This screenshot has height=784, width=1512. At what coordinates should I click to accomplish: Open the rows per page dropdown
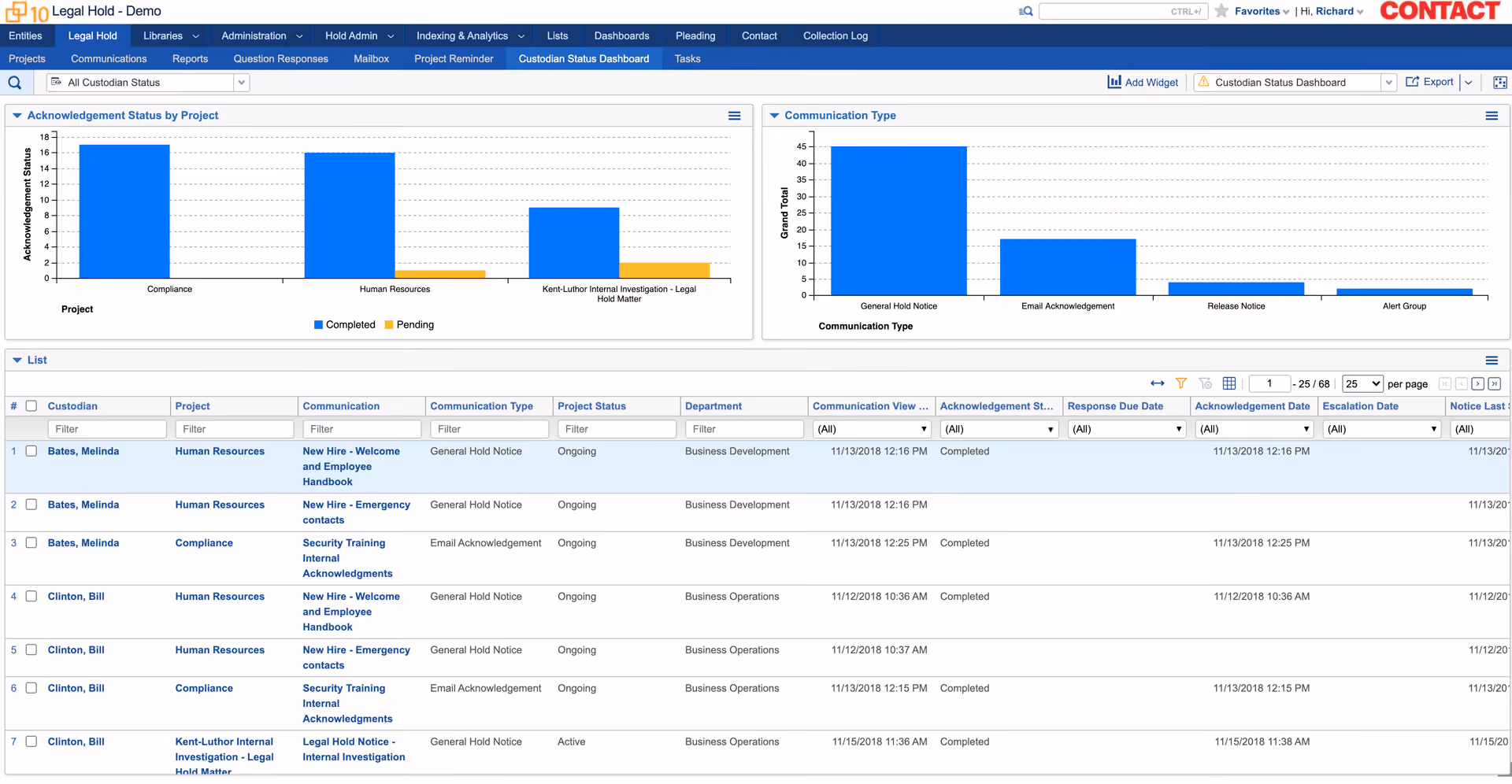1362,384
